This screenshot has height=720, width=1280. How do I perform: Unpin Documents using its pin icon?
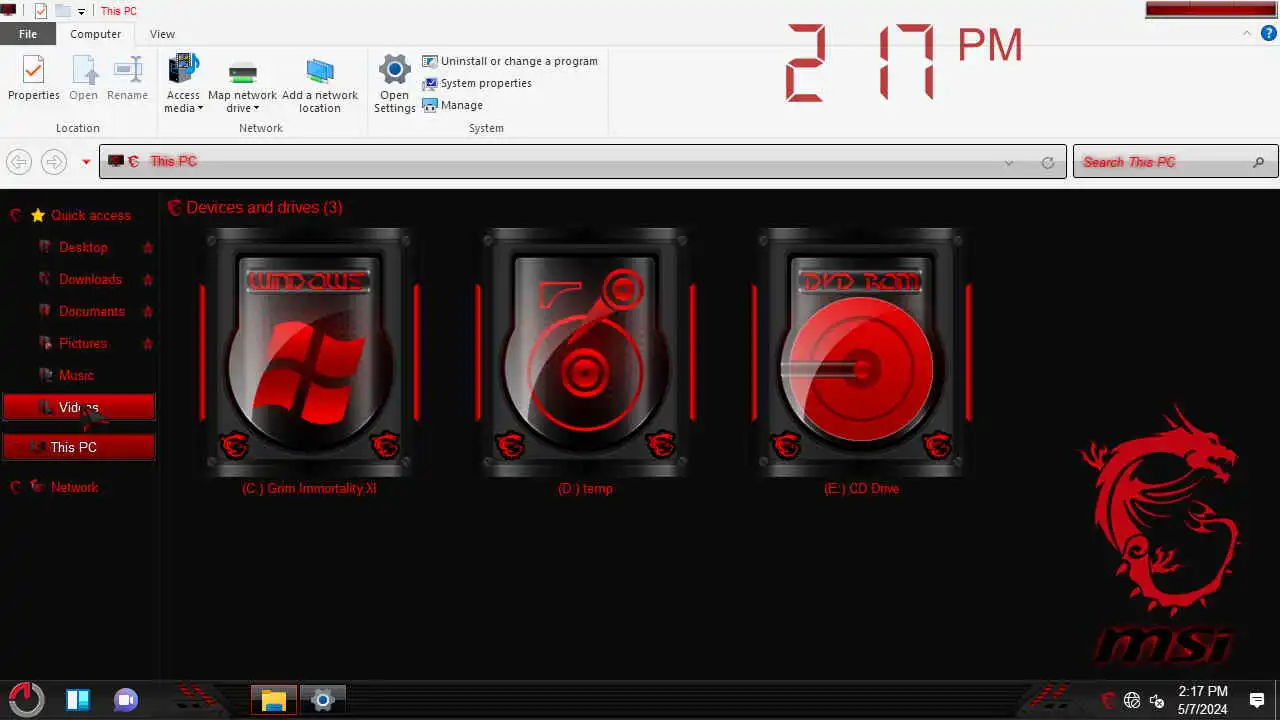tap(148, 311)
